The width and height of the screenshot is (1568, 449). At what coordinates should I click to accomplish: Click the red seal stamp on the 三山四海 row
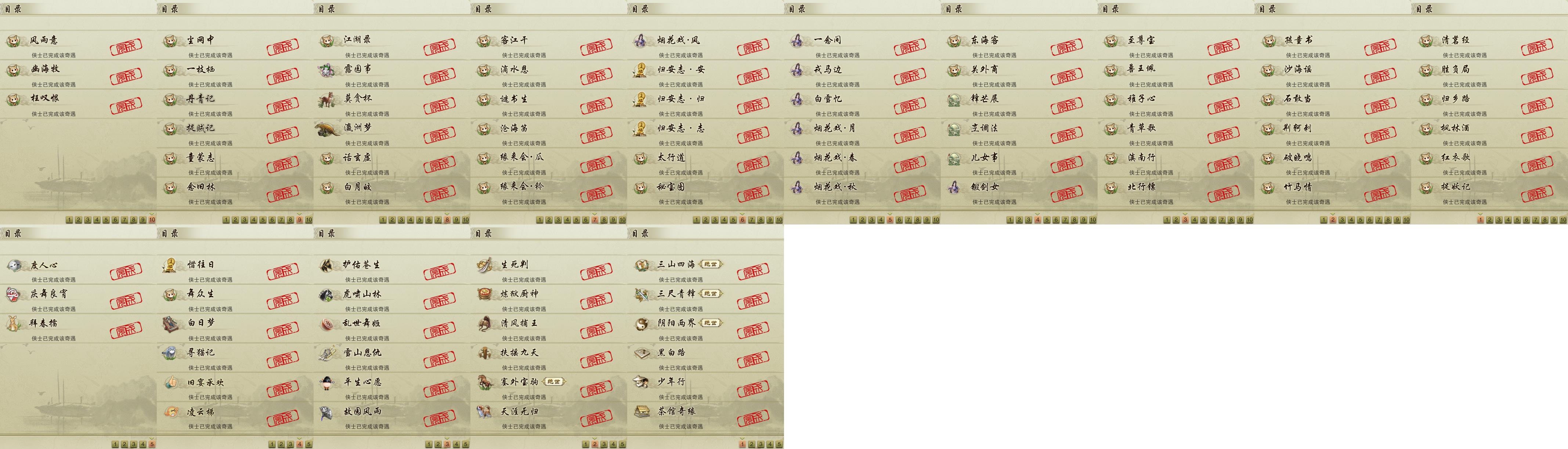pyautogui.click(x=753, y=271)
